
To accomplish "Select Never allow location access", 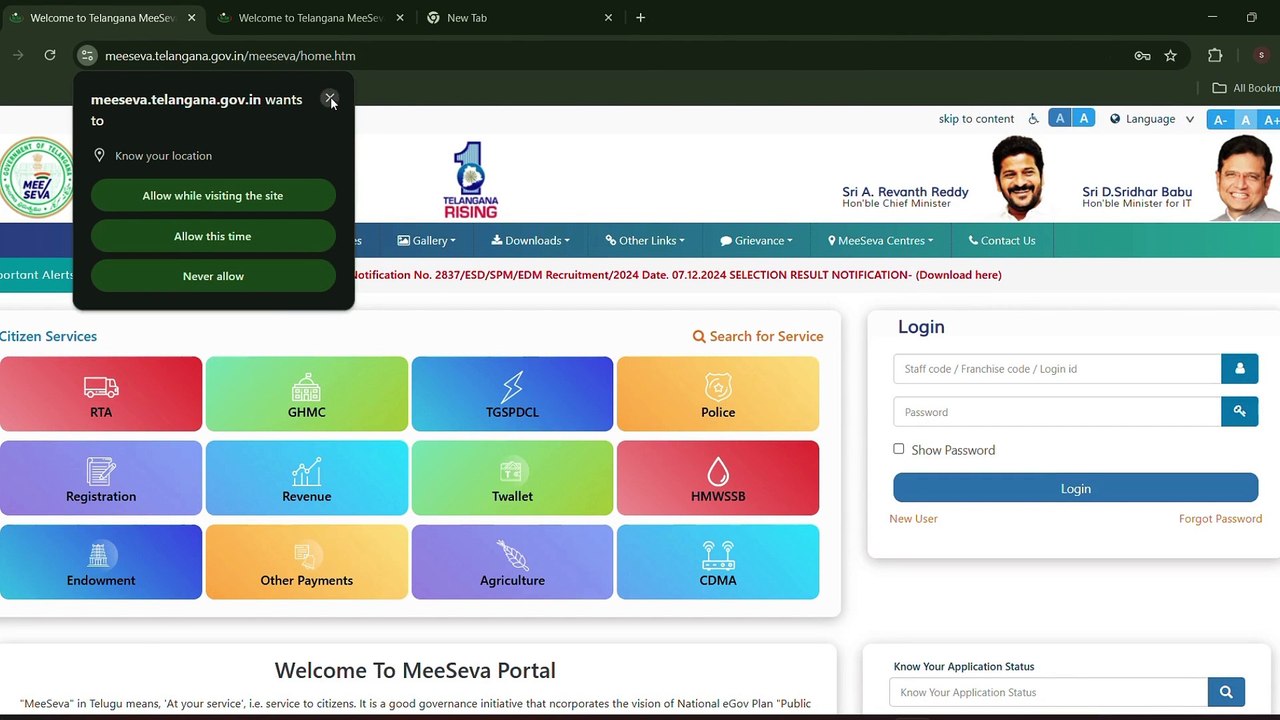I will coord(213,276).
